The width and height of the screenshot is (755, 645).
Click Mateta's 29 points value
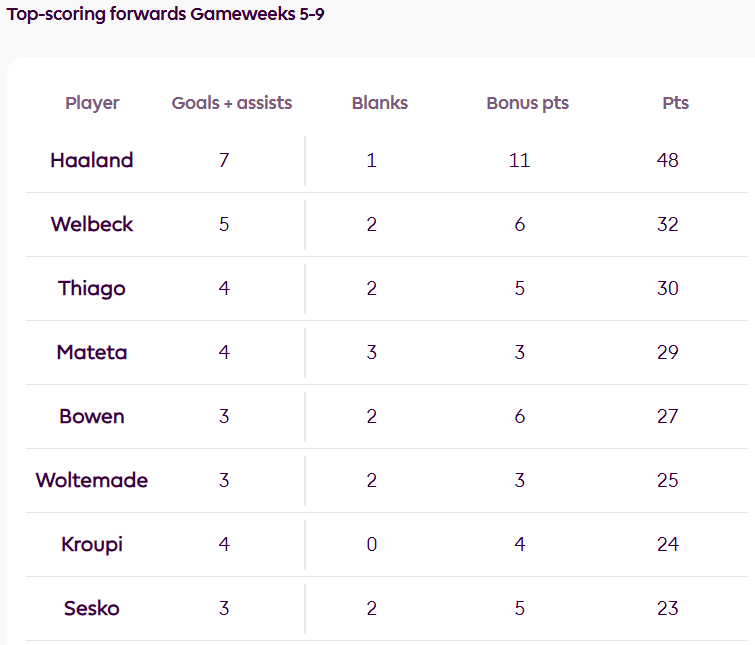pos(668,352)
